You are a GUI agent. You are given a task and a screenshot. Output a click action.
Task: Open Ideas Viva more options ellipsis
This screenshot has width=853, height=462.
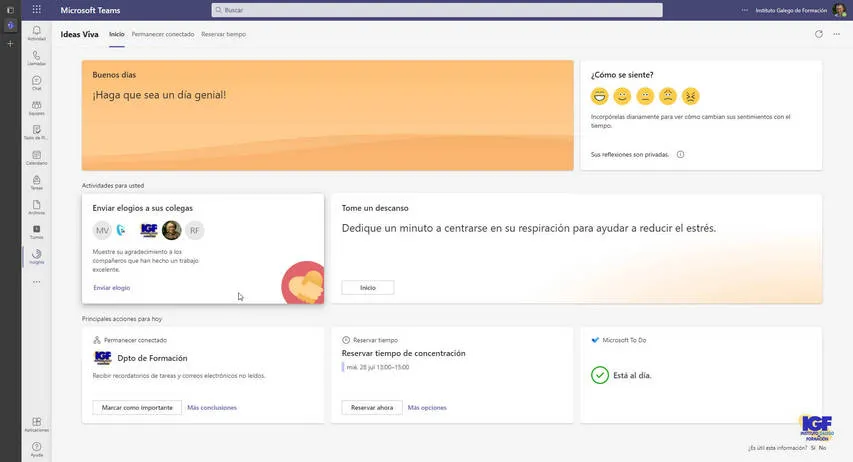pyautogui.click(x=836, y=34)
